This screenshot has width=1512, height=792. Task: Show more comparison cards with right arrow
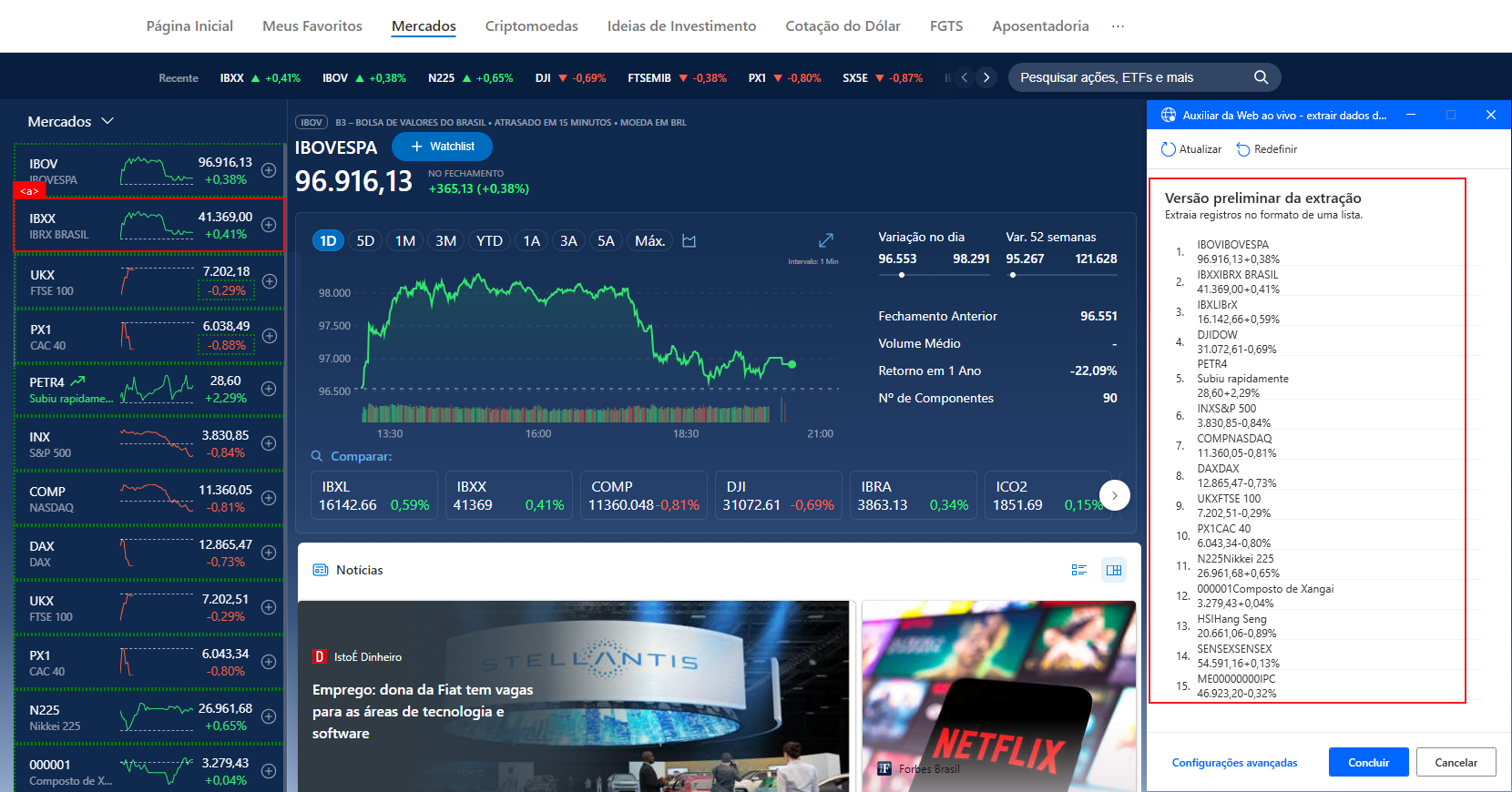point(1115,495)
